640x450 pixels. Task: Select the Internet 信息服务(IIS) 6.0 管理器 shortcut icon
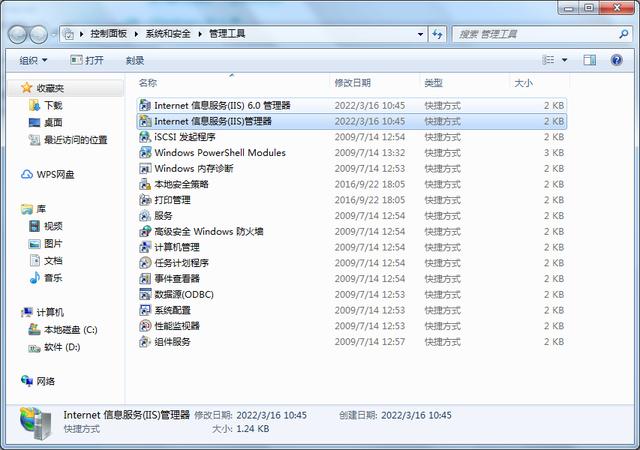(145, 105)
